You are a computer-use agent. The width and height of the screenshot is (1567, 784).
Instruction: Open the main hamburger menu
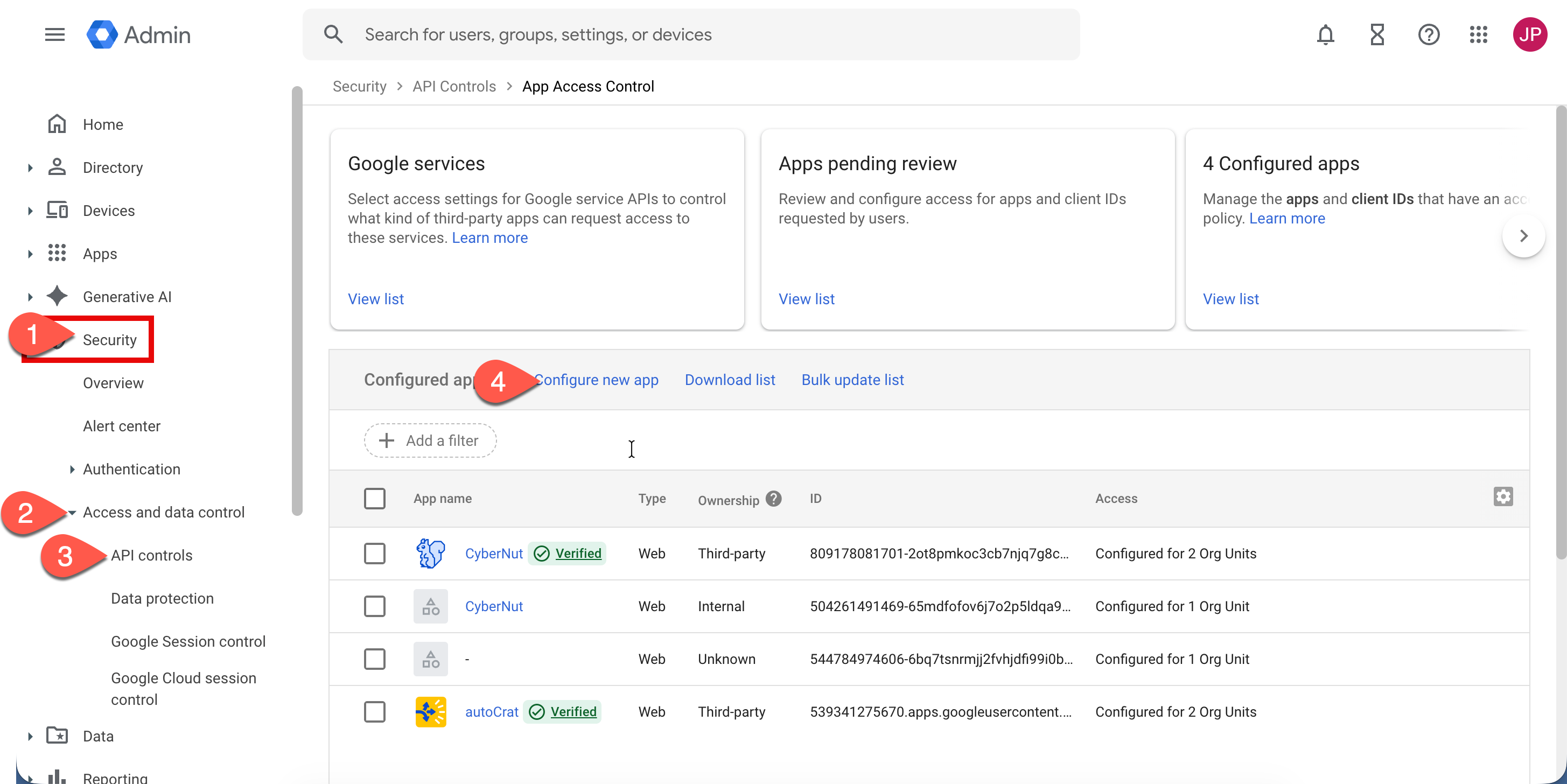[54, 34]
